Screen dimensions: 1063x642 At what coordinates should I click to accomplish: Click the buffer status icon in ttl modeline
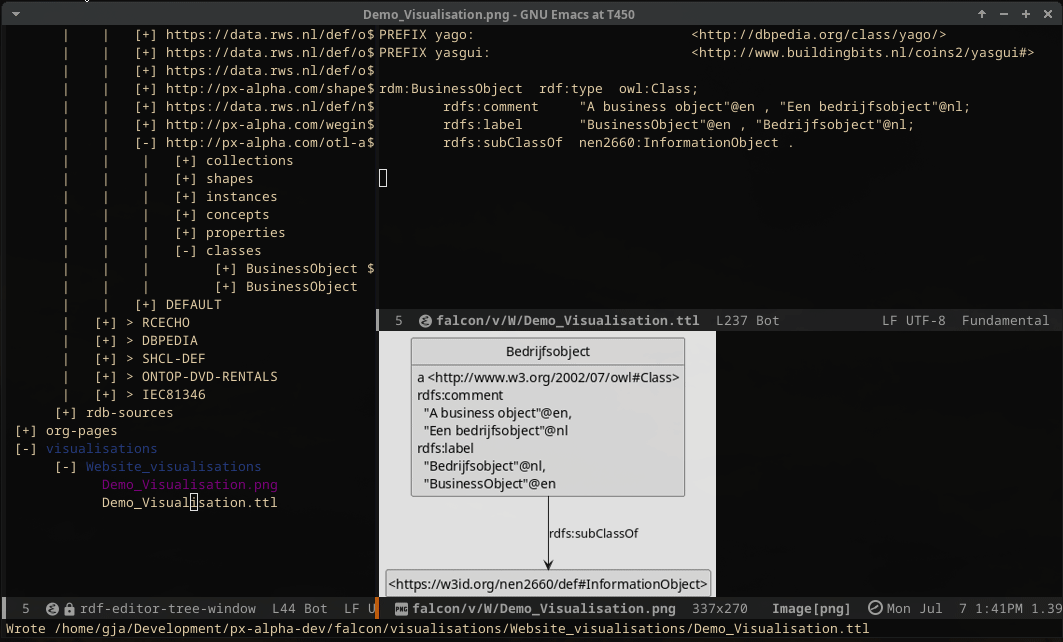click(425, 321)
